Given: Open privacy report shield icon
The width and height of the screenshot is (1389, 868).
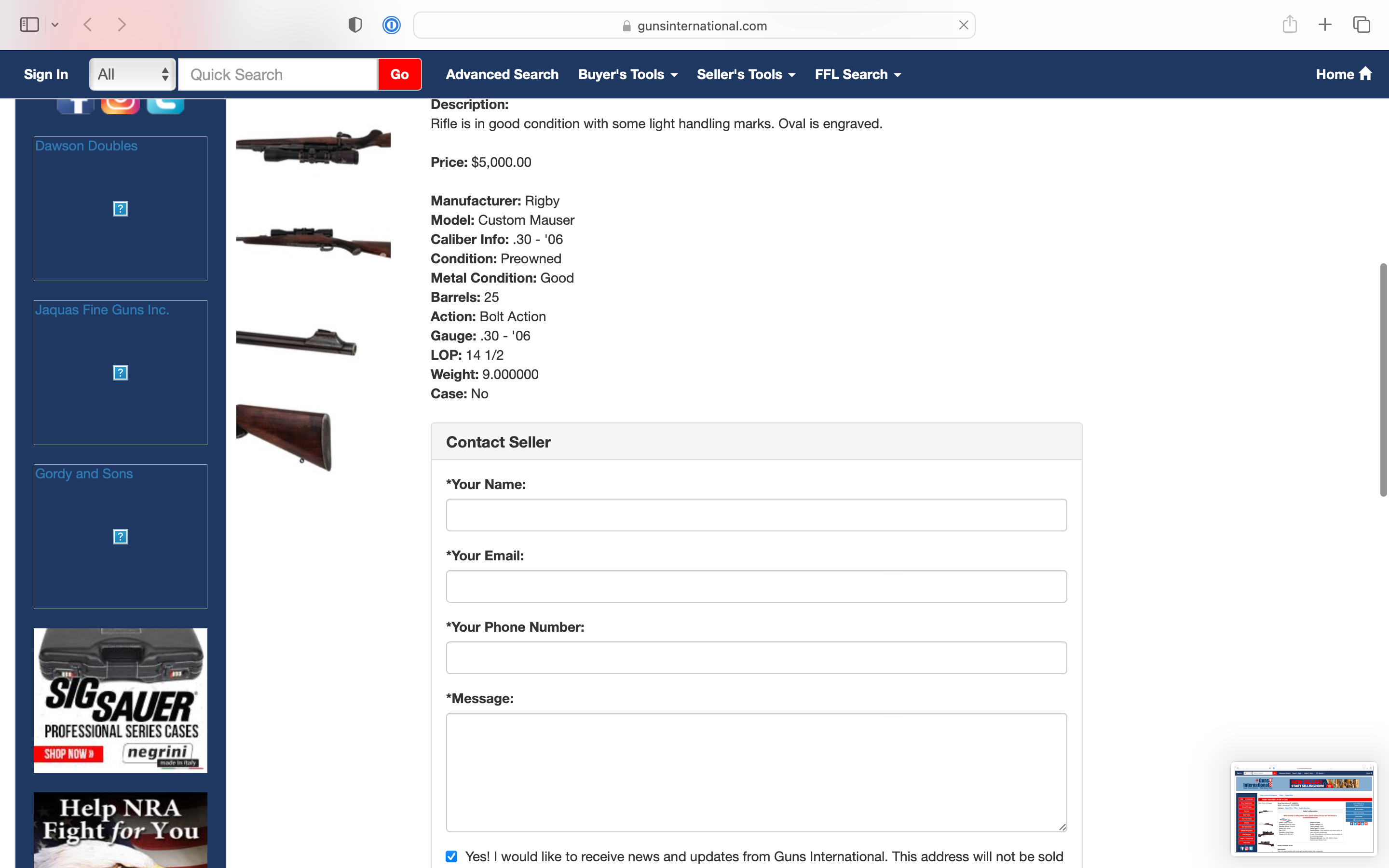Looking at the screenshot, I should [x=355, y=25].
